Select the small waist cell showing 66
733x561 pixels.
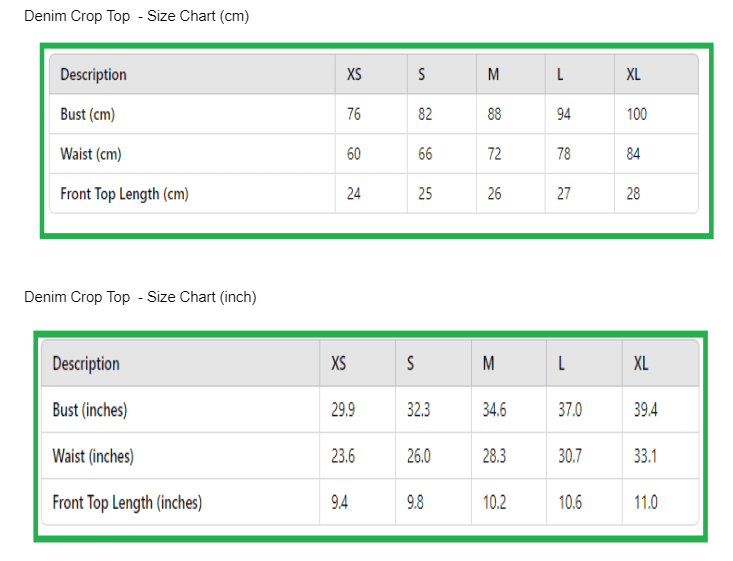click(x=425, y=154)
